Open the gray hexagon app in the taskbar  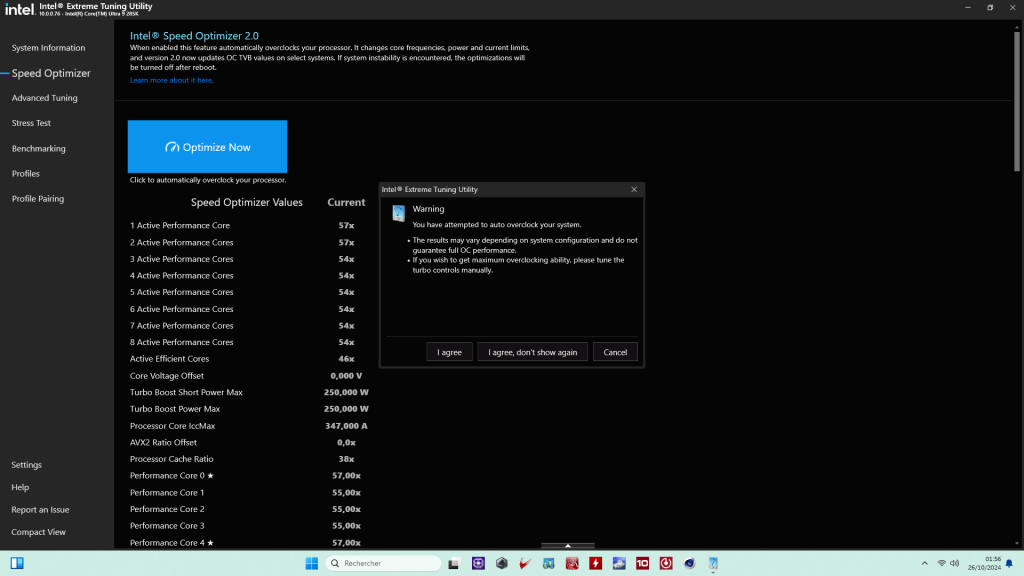(502, 563)
